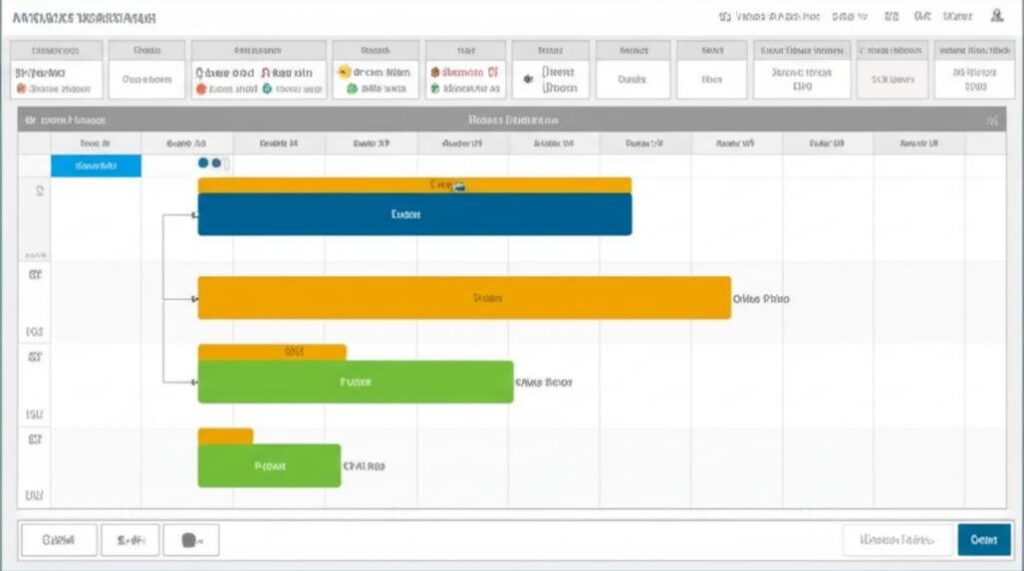Select the blue highlighted cell under the first column
1024x571 pixels.
96,166
